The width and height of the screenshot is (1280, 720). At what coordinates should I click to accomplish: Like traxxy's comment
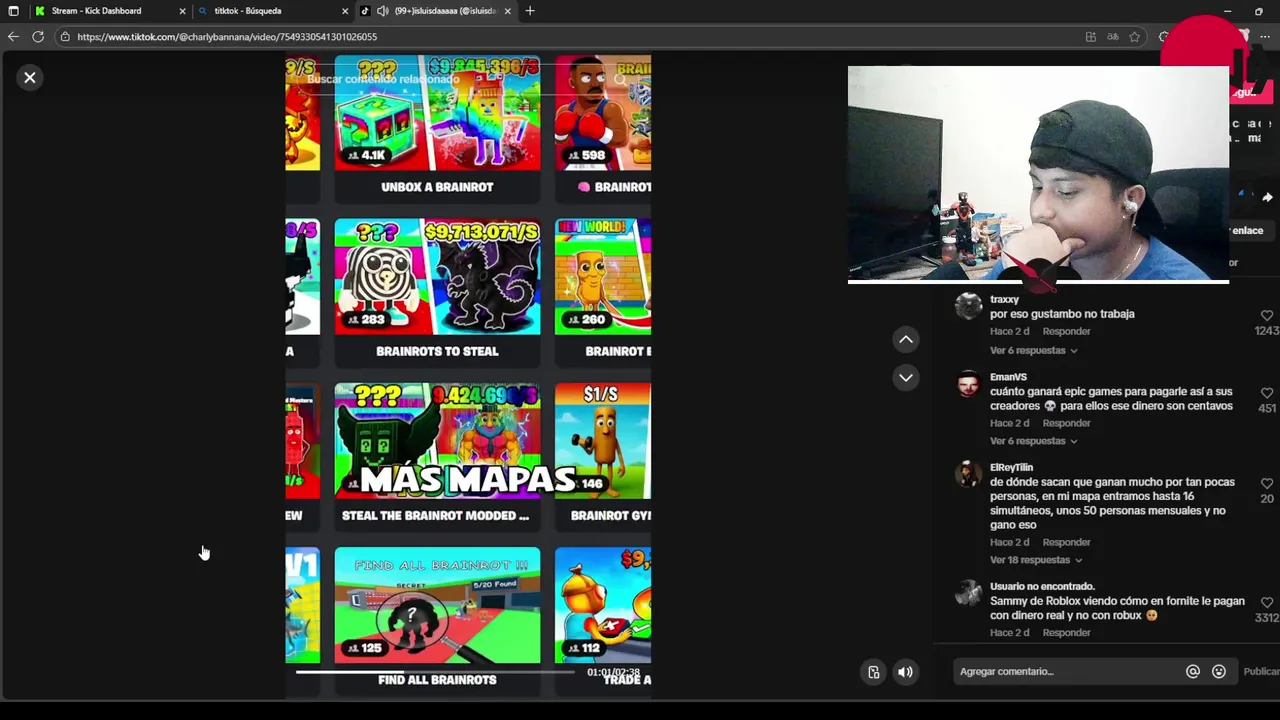point(1267,315)
